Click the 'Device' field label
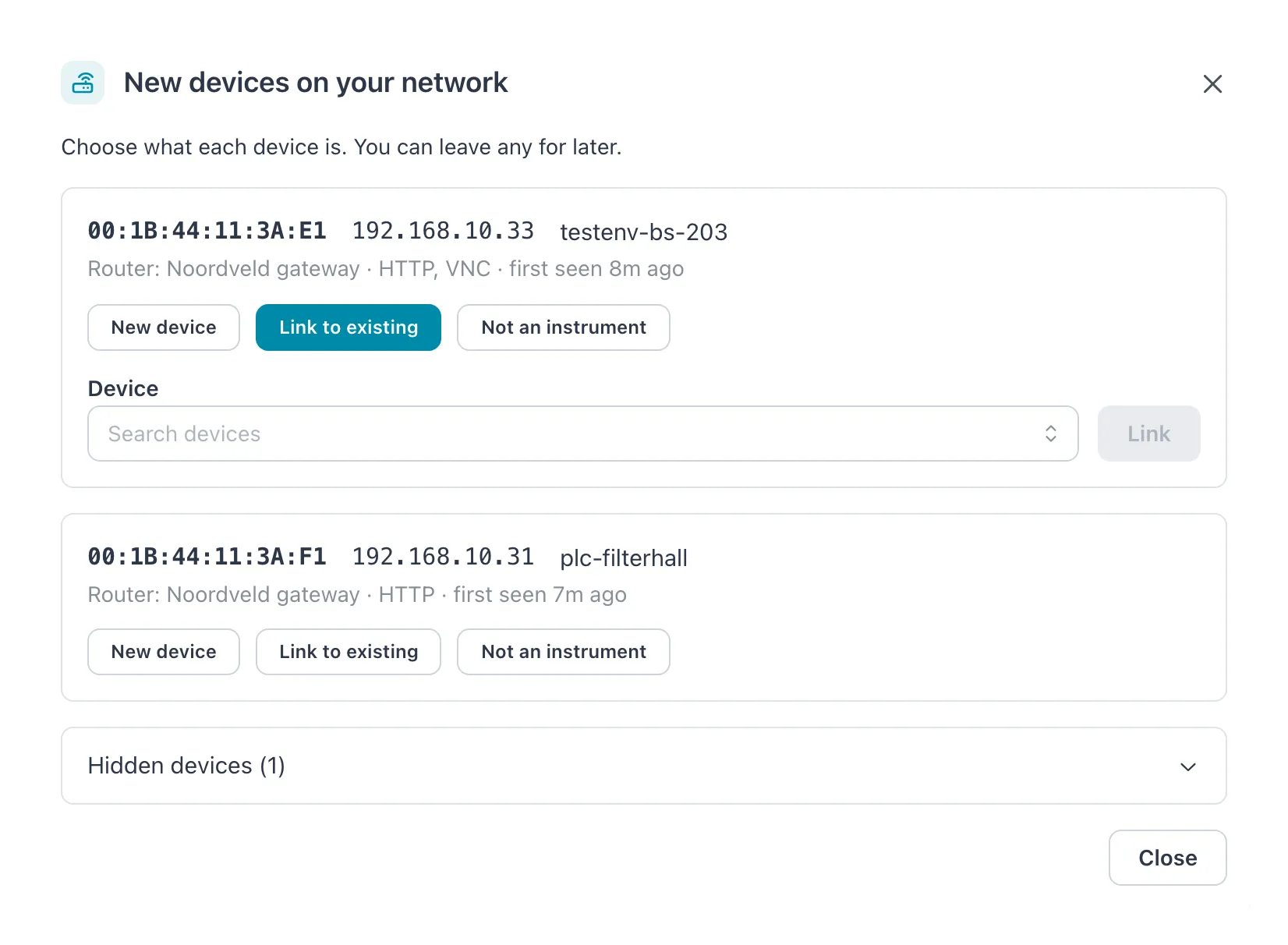 pos(123,388)
